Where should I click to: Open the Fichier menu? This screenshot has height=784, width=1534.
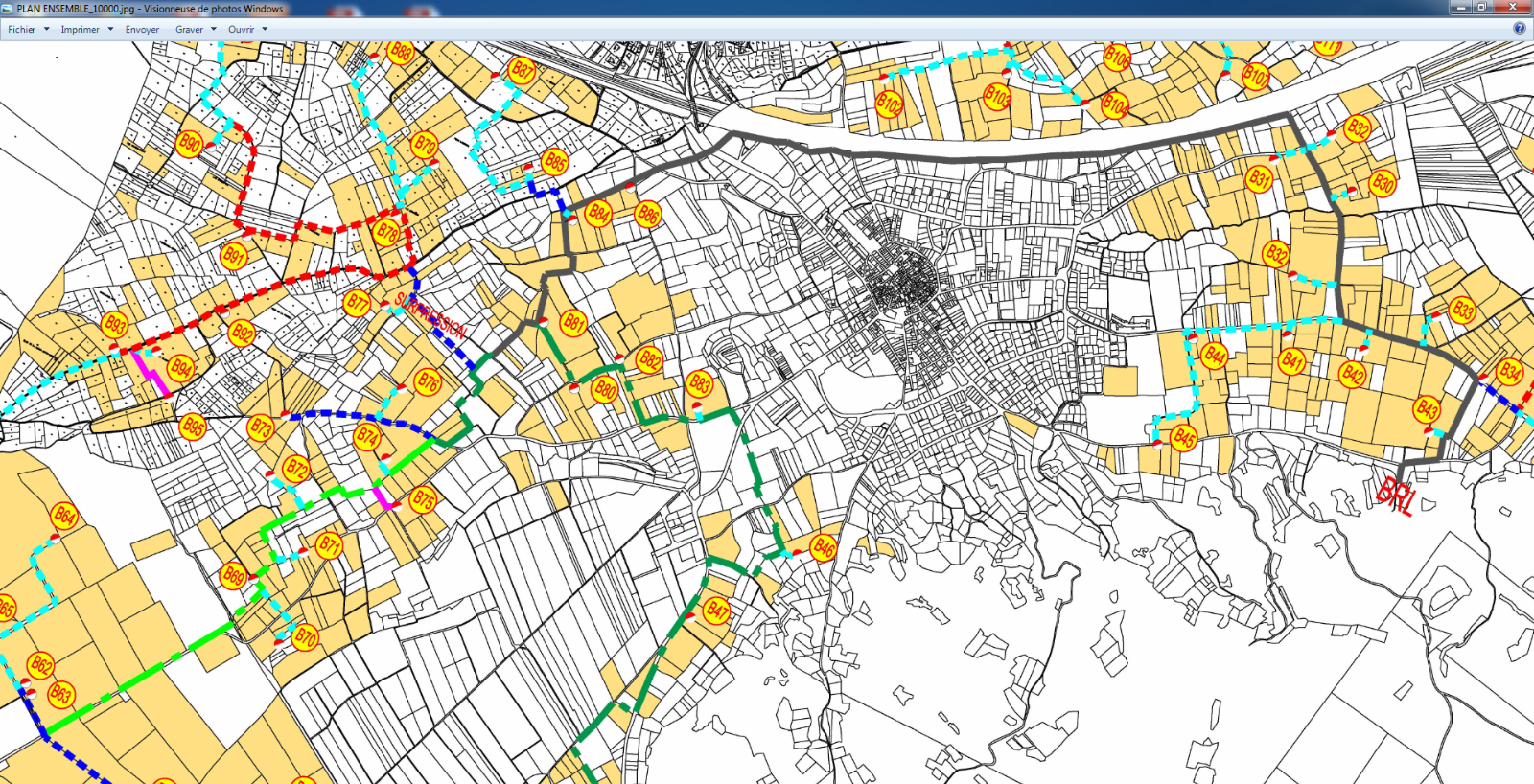(x=22, y=30)
